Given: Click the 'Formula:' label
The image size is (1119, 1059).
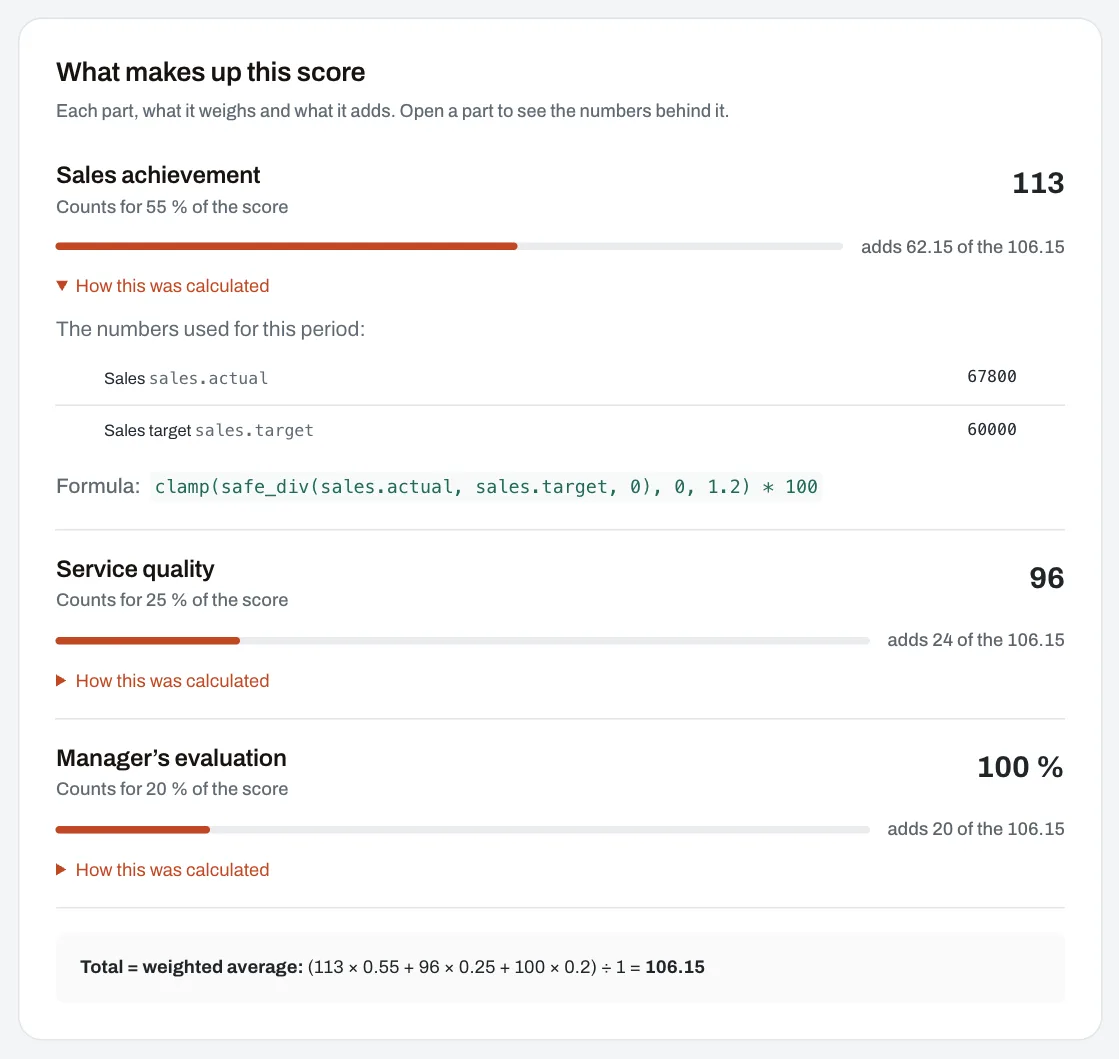Looking at the screenshot, I should [98, 487].
